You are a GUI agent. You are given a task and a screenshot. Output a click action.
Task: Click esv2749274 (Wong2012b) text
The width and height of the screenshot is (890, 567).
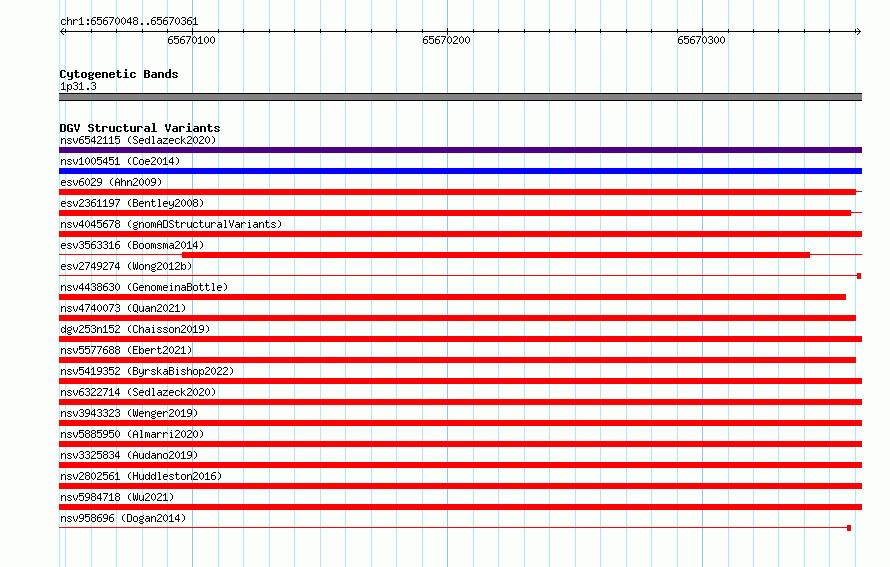[126, 266]
